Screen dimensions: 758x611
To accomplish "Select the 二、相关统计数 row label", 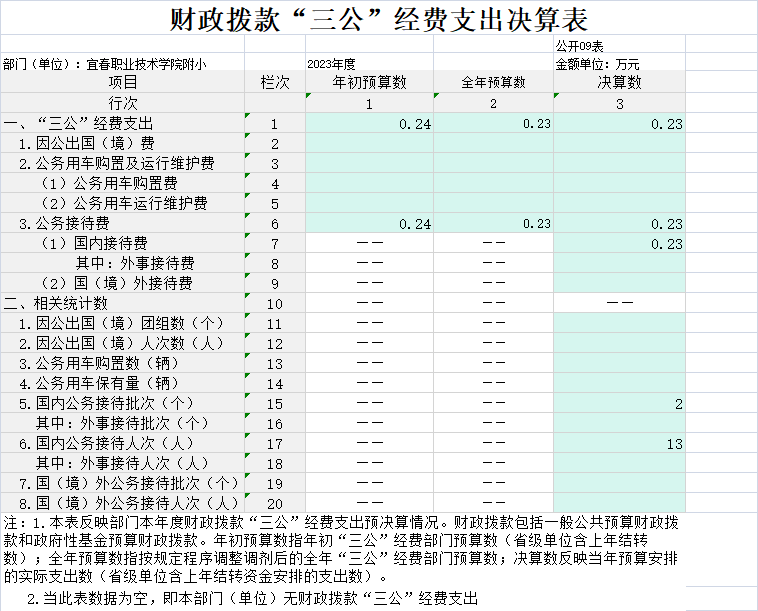I will pyautogui.click(x=56, y=304).
